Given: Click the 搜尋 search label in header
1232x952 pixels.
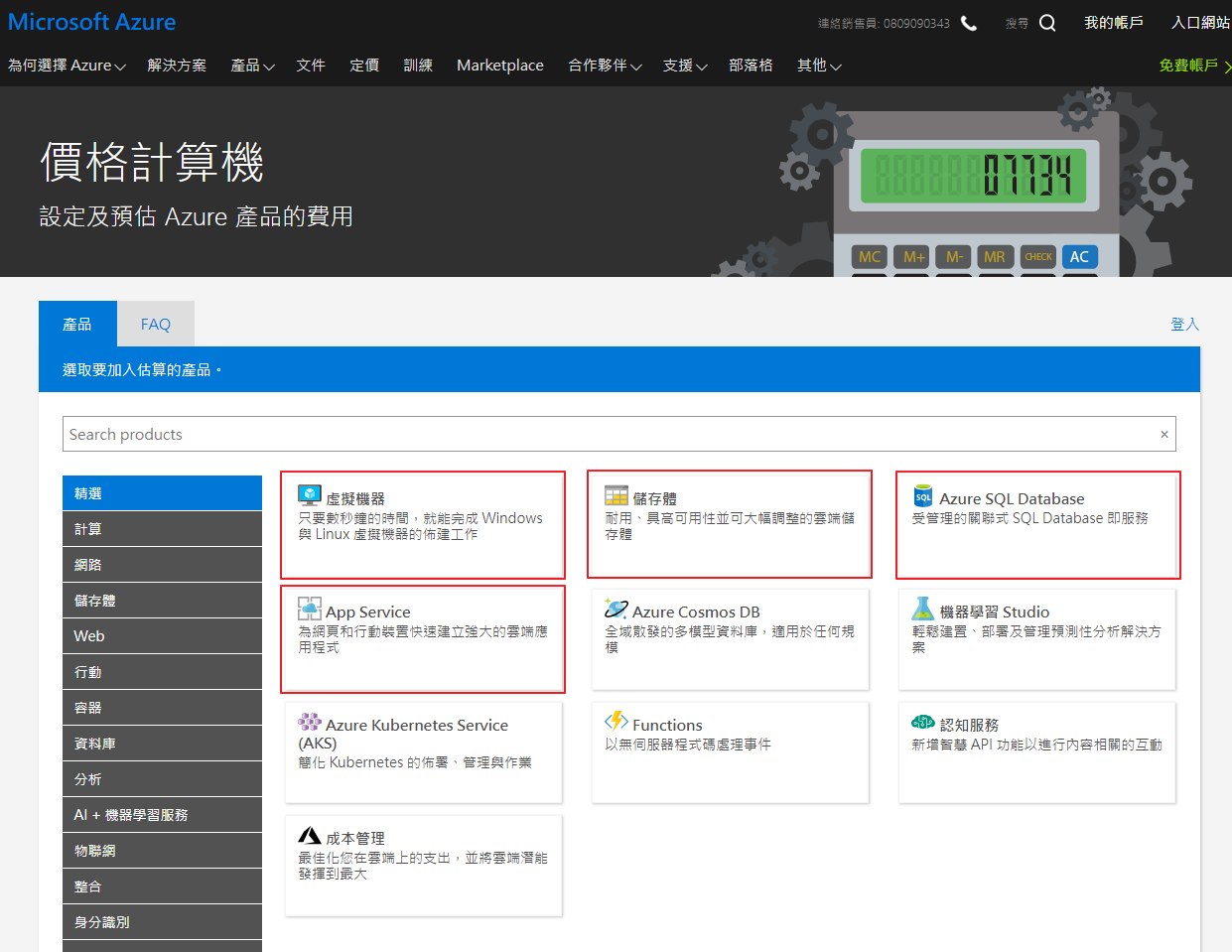Looking at the screenshot, I should tap(1017, 23).
